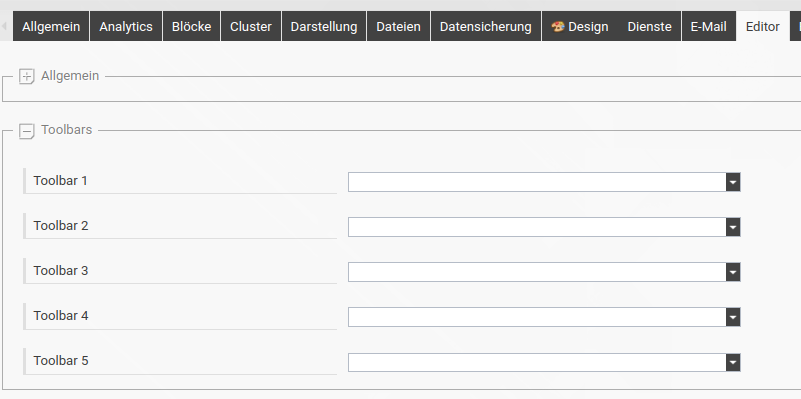Click the Toolbar 2 label
The width and height of the screenshot is (801, 399).
61,225
